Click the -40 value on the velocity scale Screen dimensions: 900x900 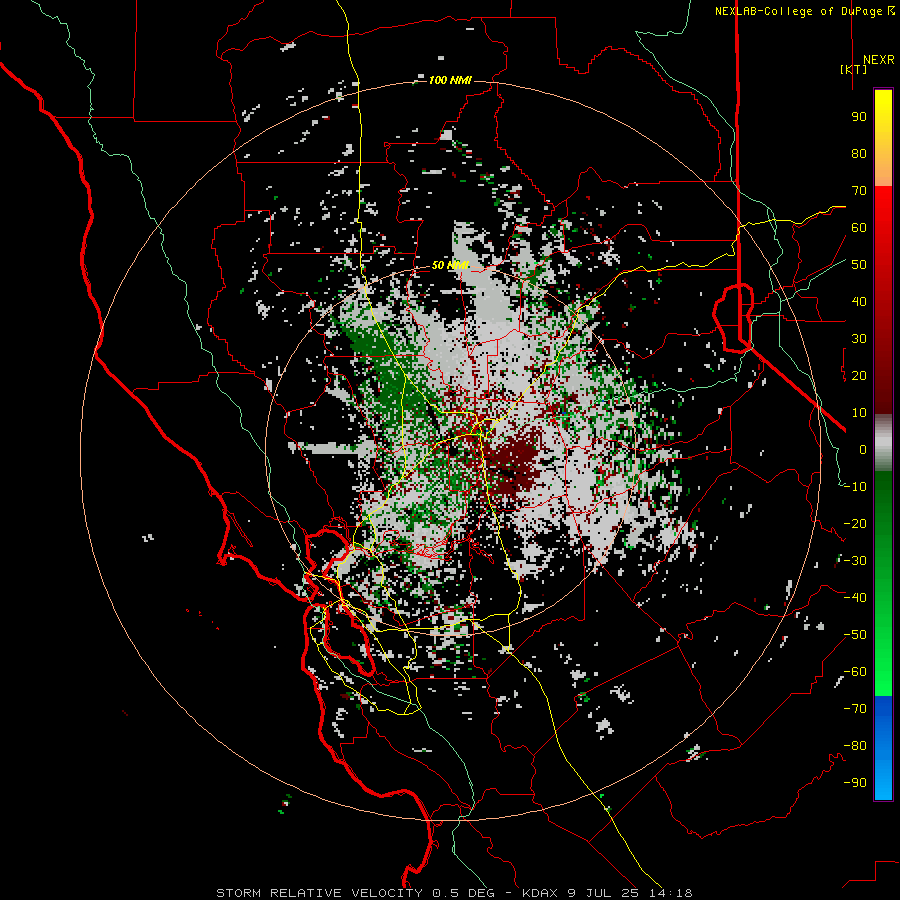coord(855,598)
